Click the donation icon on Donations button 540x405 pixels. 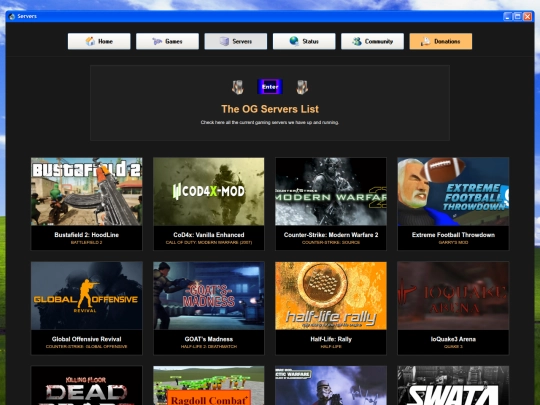point(425,42)
